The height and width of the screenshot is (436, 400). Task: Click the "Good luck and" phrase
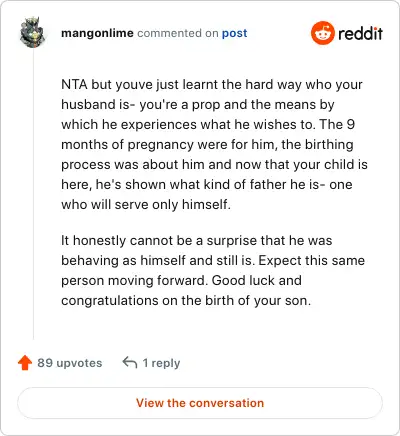tap(257, 280)
